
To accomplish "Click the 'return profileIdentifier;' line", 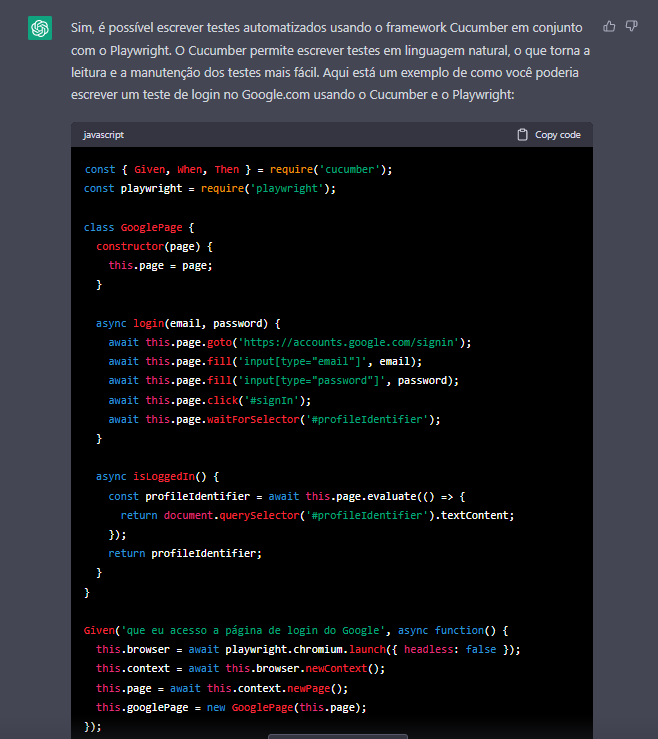I will pyautogui.click(x=185, y=553).
